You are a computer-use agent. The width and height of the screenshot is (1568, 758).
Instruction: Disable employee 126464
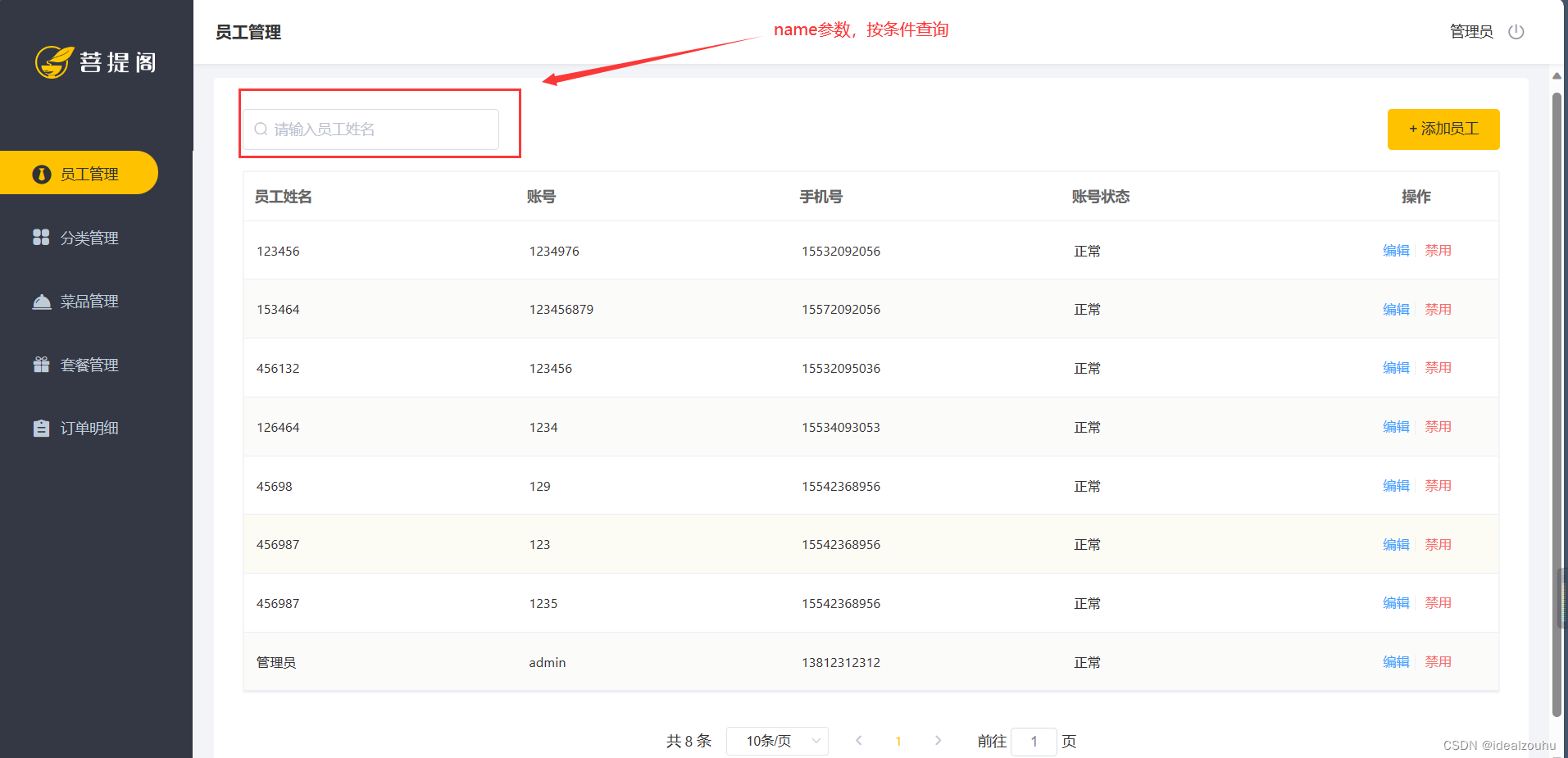1438,427
